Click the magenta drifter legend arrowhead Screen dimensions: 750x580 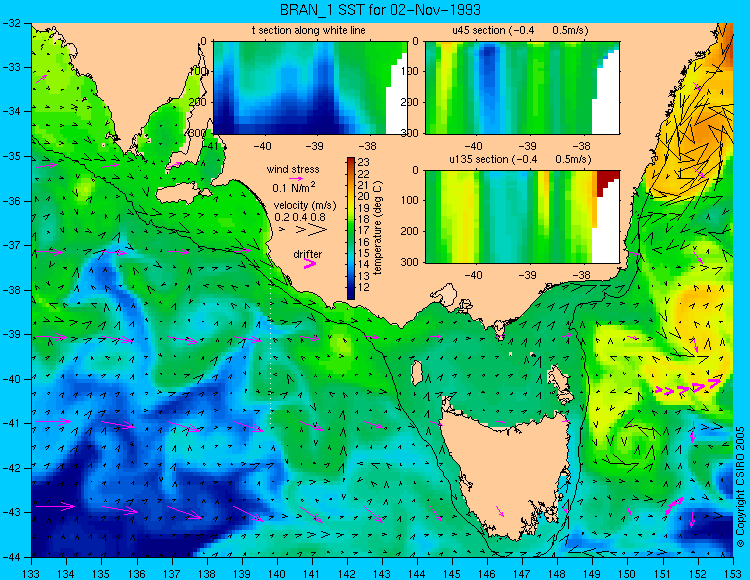click(x=310, y=263)
